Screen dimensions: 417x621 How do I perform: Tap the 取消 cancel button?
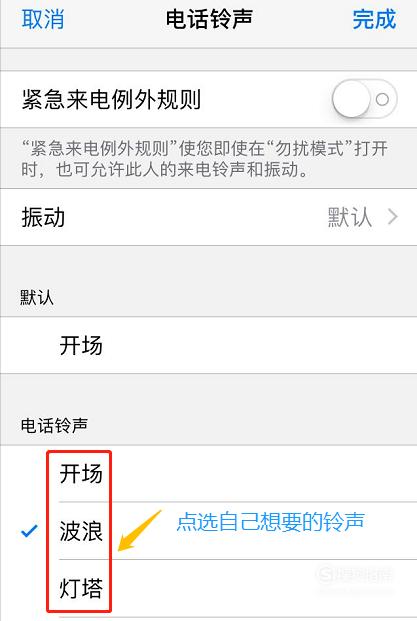43,19
